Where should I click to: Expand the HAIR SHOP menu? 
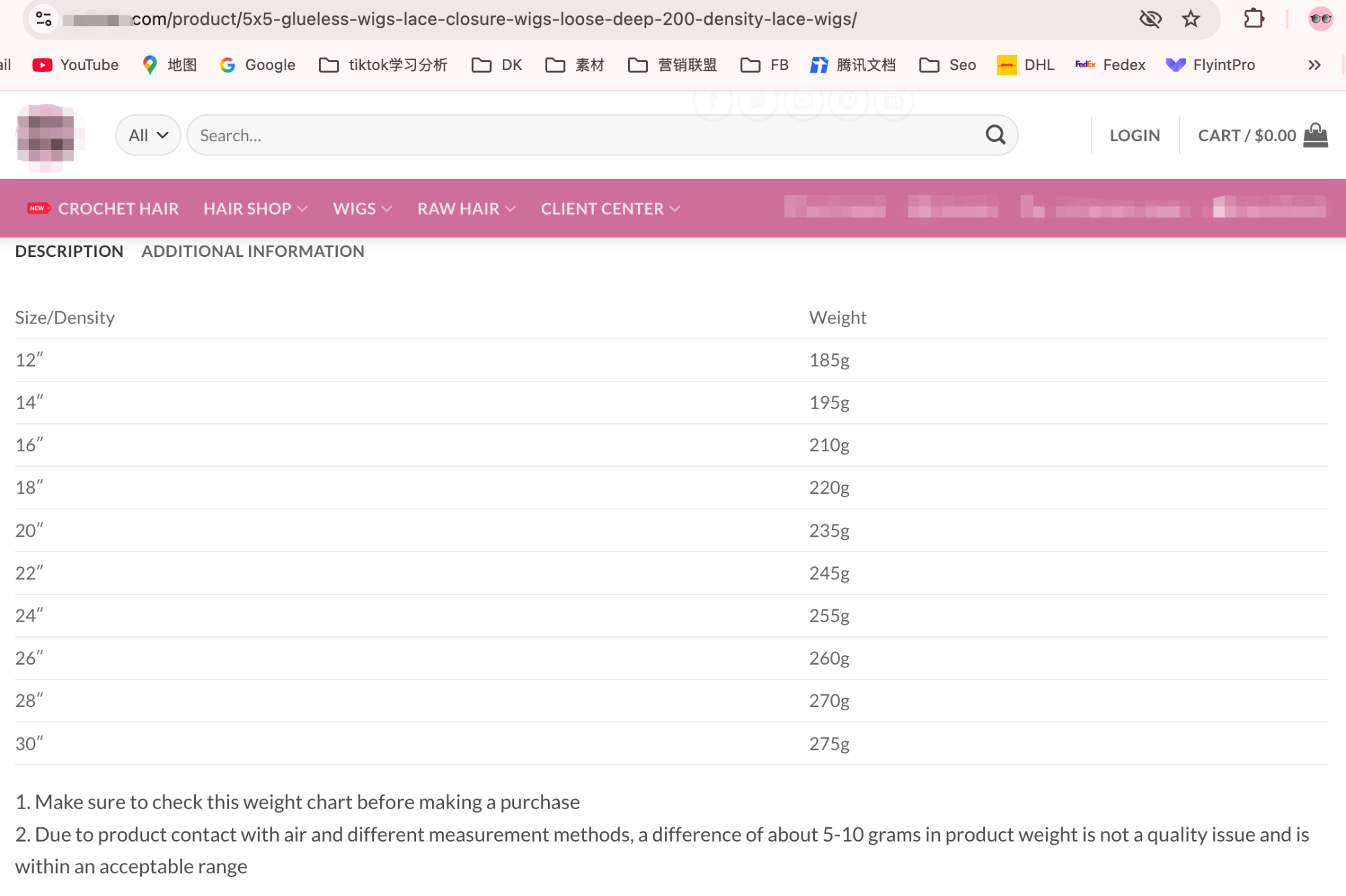[256, 209]
